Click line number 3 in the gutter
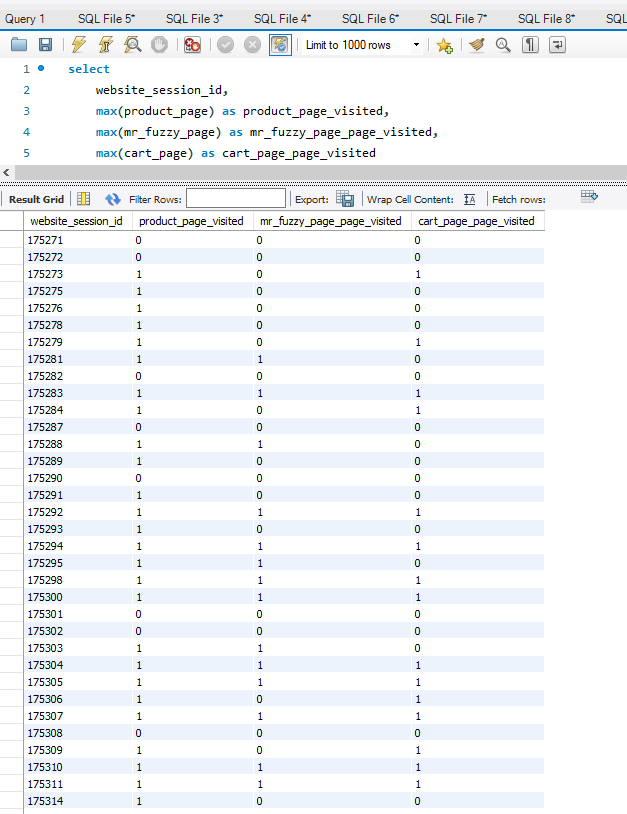The width and height of the screenshot is (627, 814). tap(26, 111)
